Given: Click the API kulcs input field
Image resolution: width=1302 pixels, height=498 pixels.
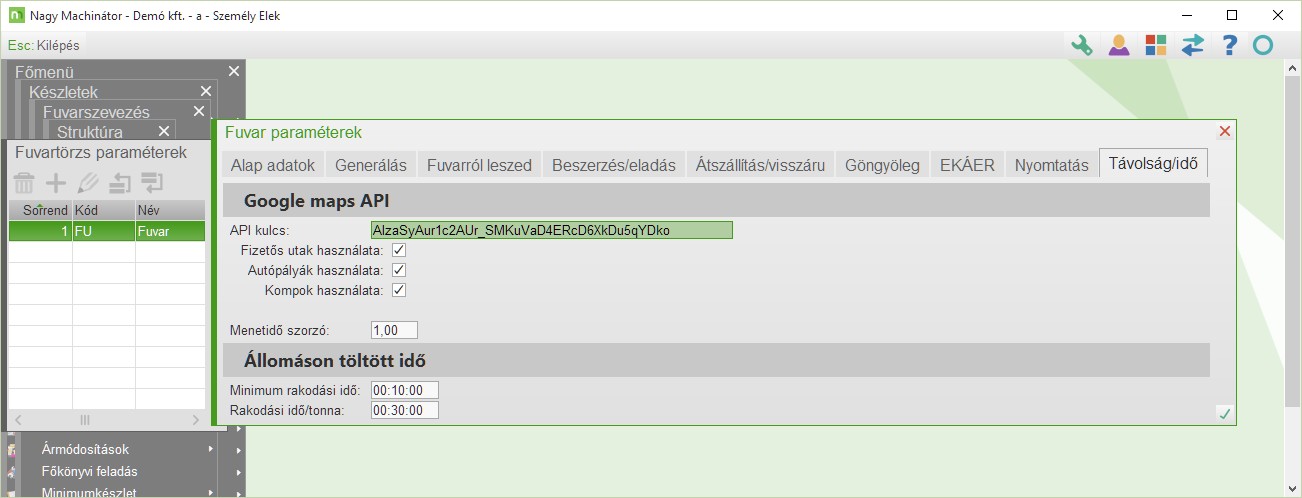Looking at the screenshot, I should [x=551, y=230].
